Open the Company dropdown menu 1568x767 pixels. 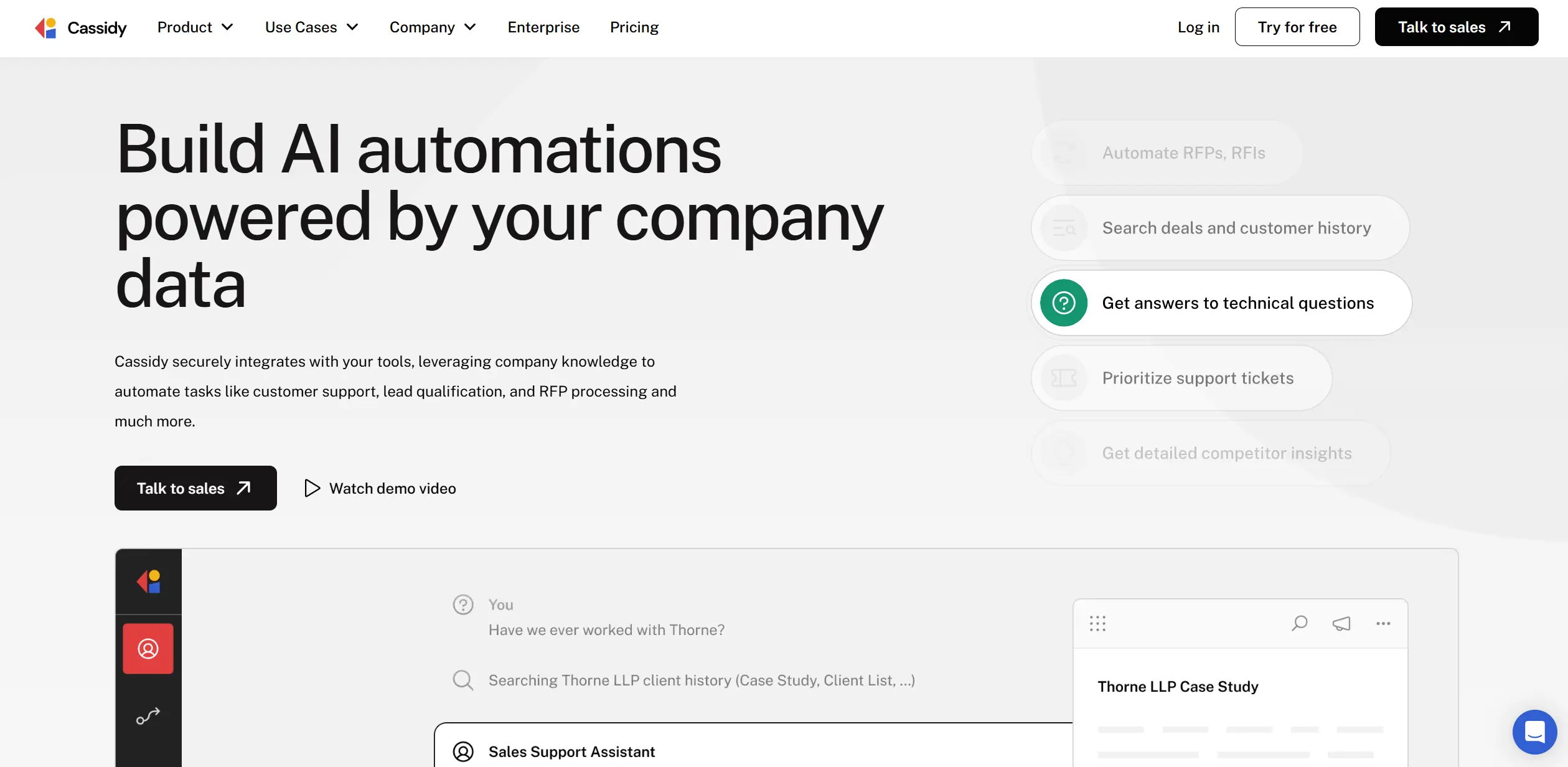coord(433,27)
